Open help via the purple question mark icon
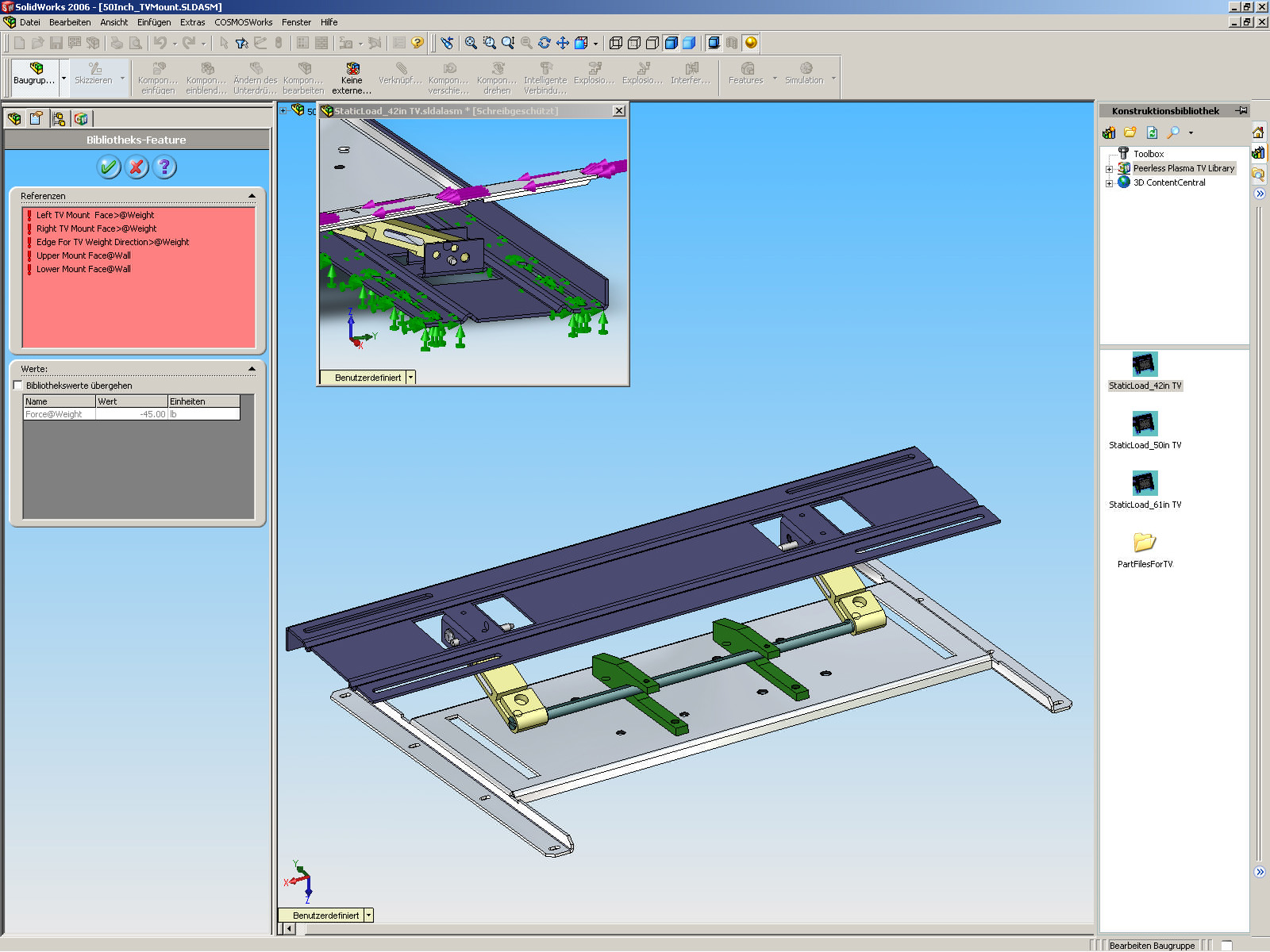This screenshot has height=952, width=1270. 164,167
